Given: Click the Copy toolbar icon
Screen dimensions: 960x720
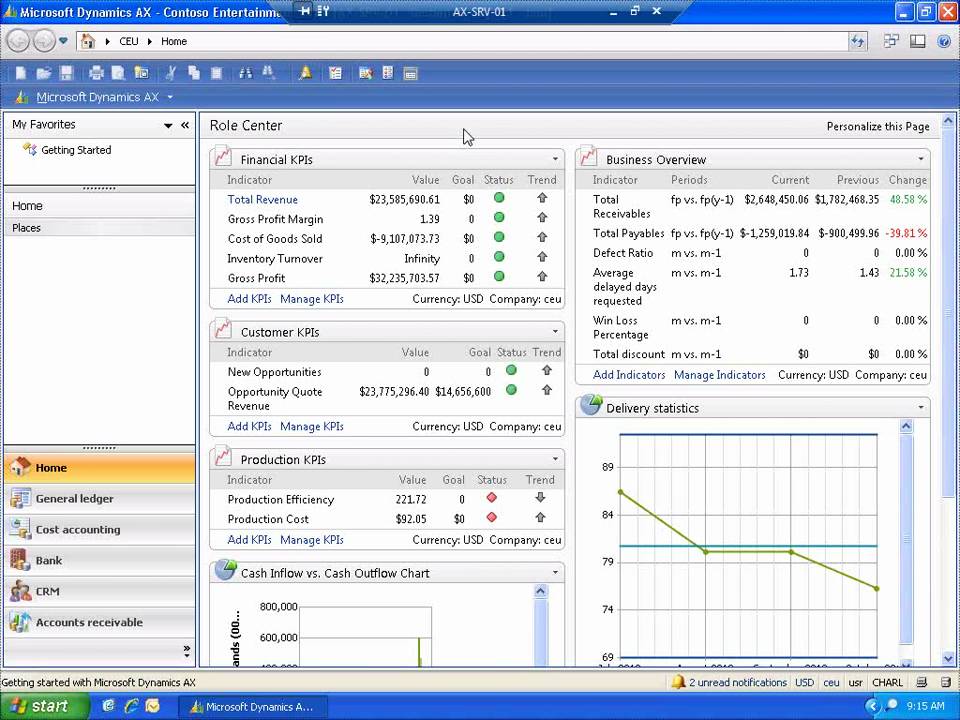Looking at the screenshot, I should pyautogui.click(x=194, y=73).
